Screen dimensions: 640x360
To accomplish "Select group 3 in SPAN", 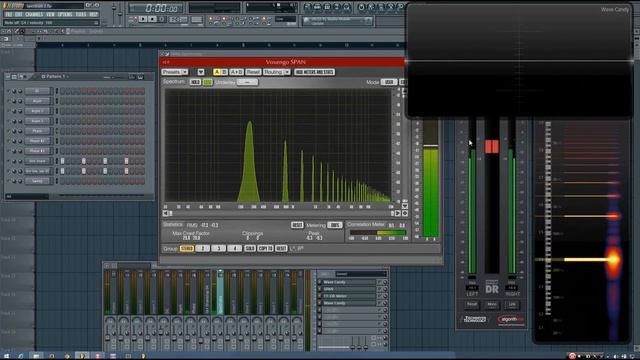I will point(218,248).
